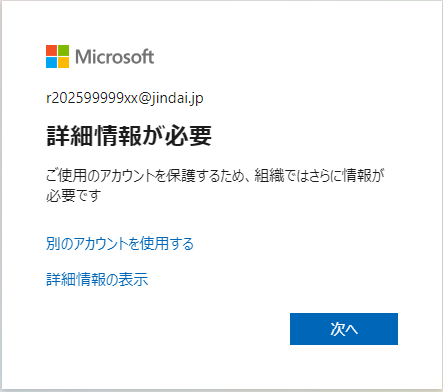
Task: Click the red square in the Microsoft logo
Action: pyautogui.click(x=51, y=50)
